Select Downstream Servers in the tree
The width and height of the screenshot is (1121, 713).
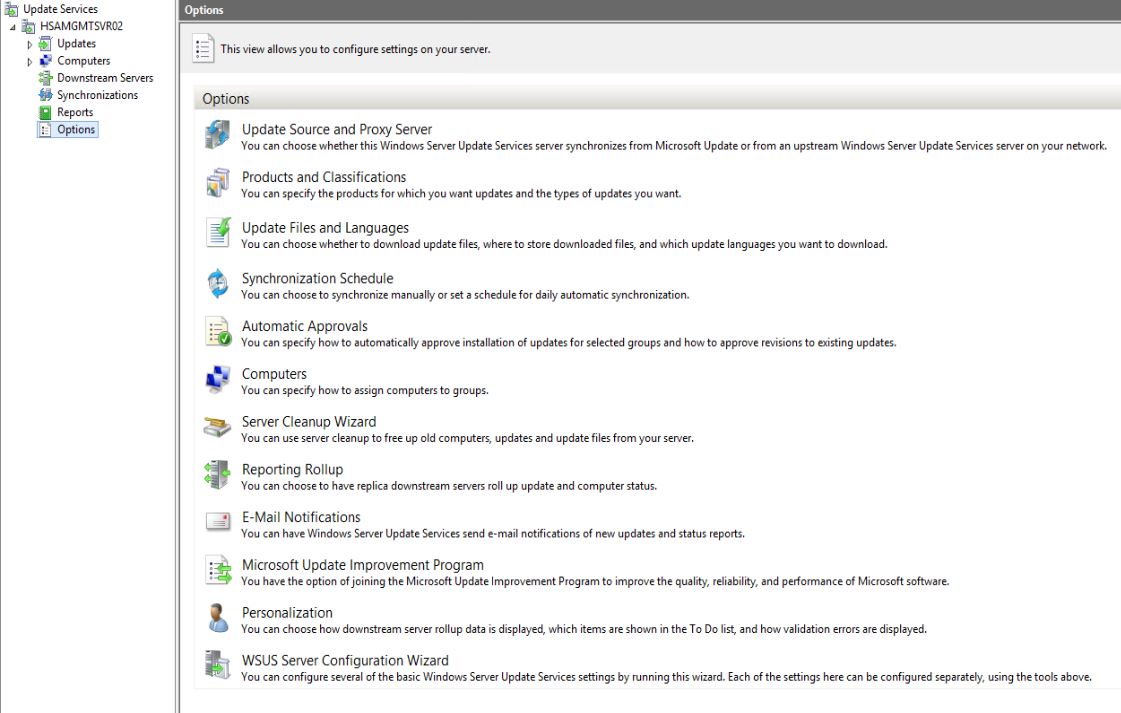(105, 78)
